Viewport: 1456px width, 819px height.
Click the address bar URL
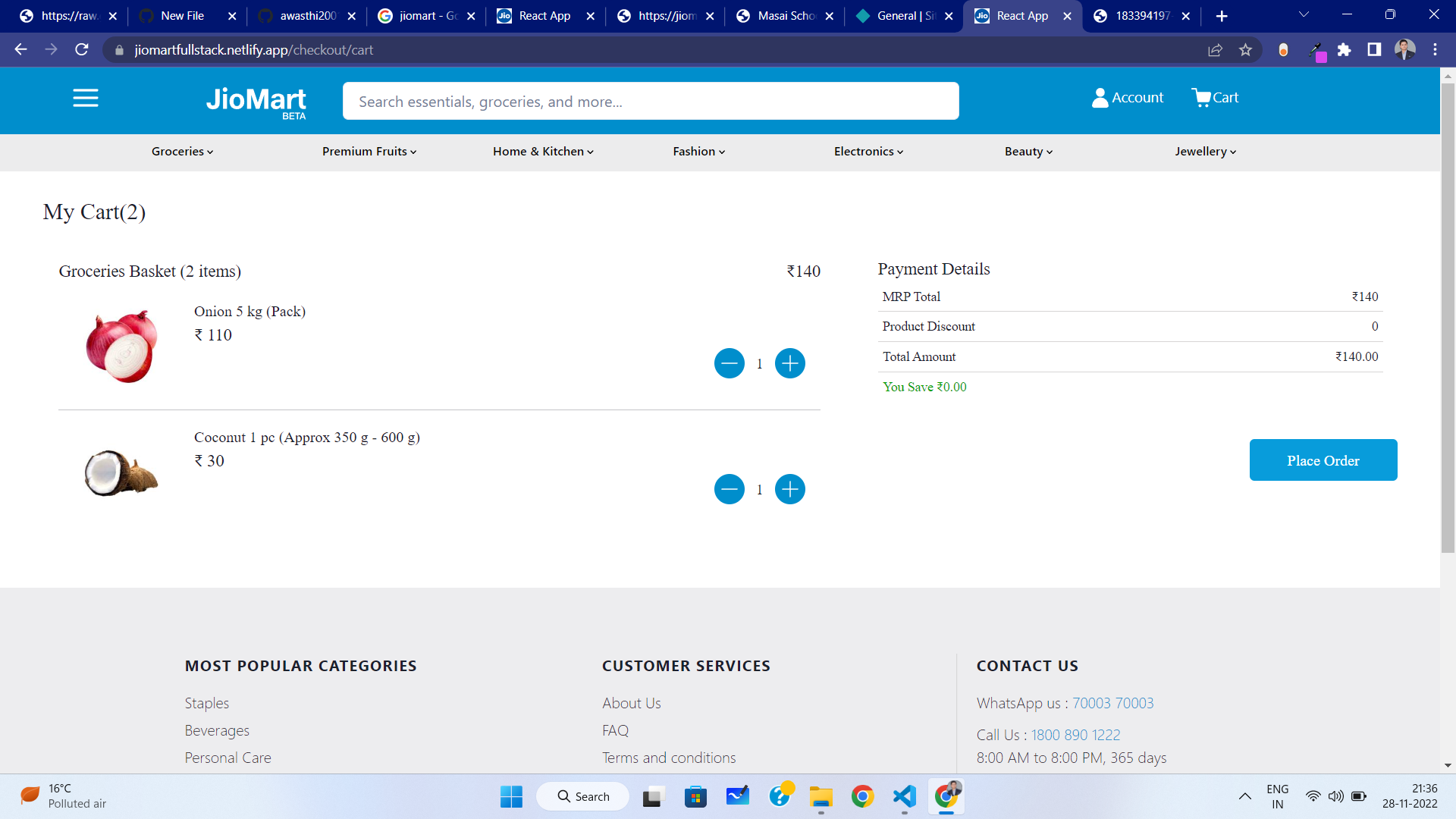[x=253, y=50]
